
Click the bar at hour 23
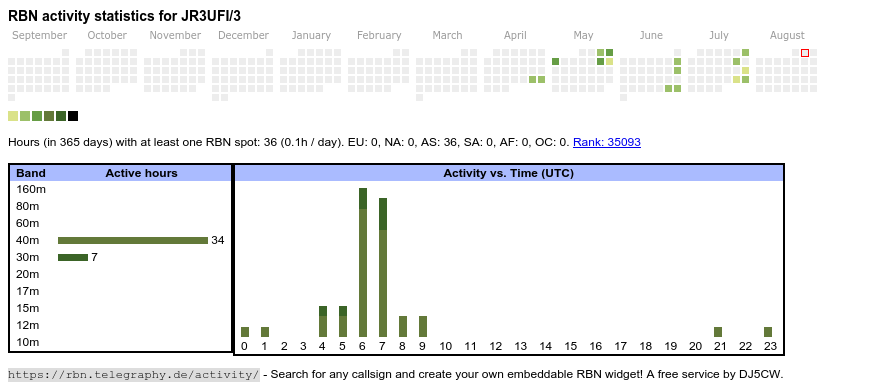(768, 332)
